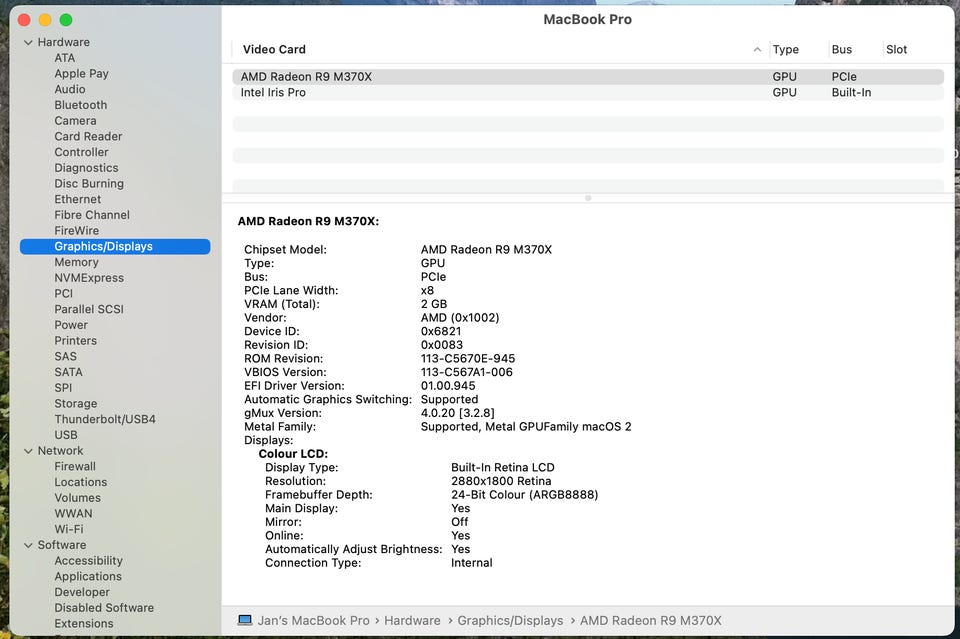Click the split-pane divider handle dot
Screen dimensions: 960x639
(x=588, y=198)
